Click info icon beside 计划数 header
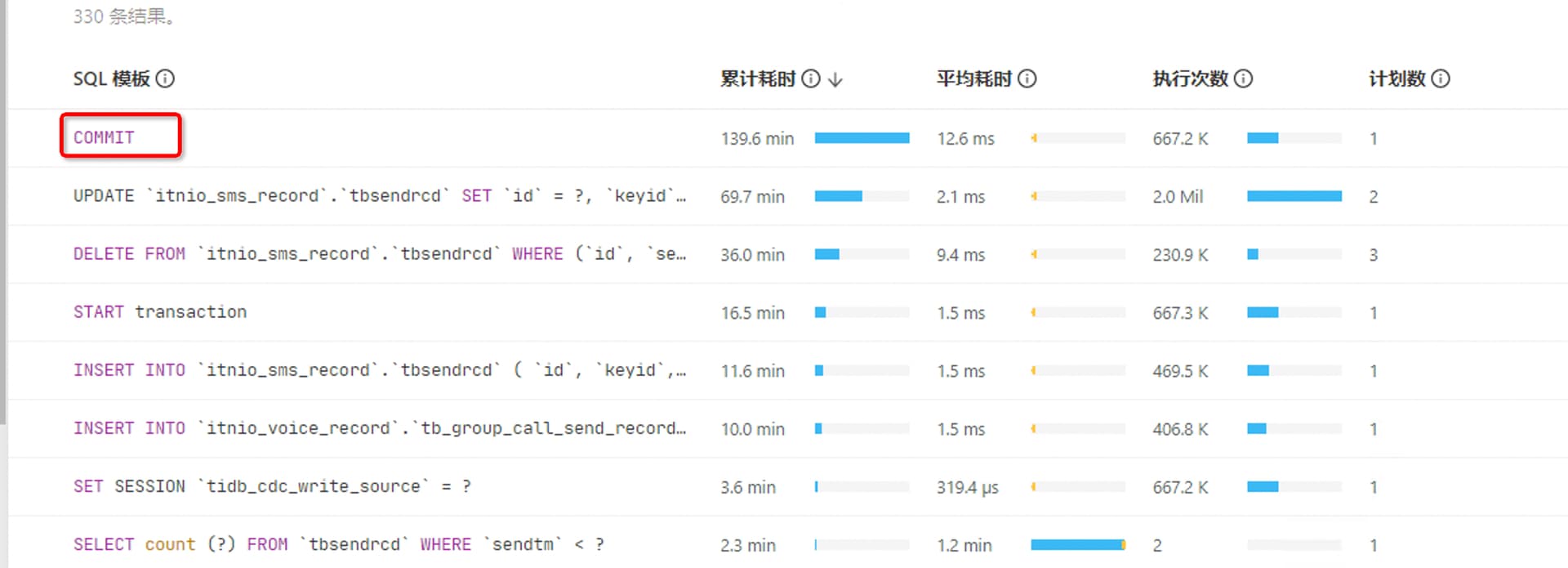The image size is (1568, 568). tap(1441, 78)
